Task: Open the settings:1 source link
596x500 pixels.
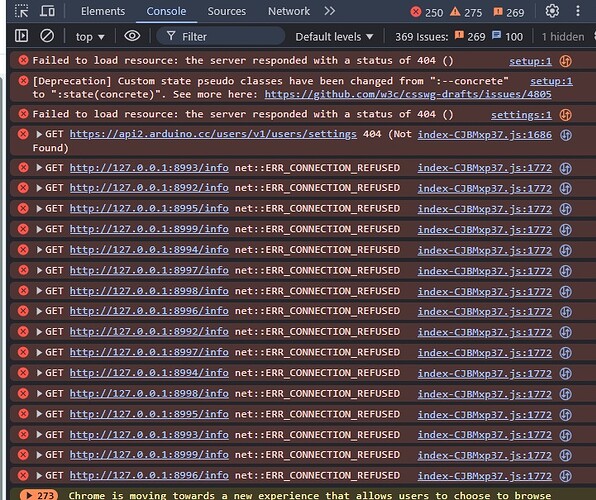Action: point(521,115)
